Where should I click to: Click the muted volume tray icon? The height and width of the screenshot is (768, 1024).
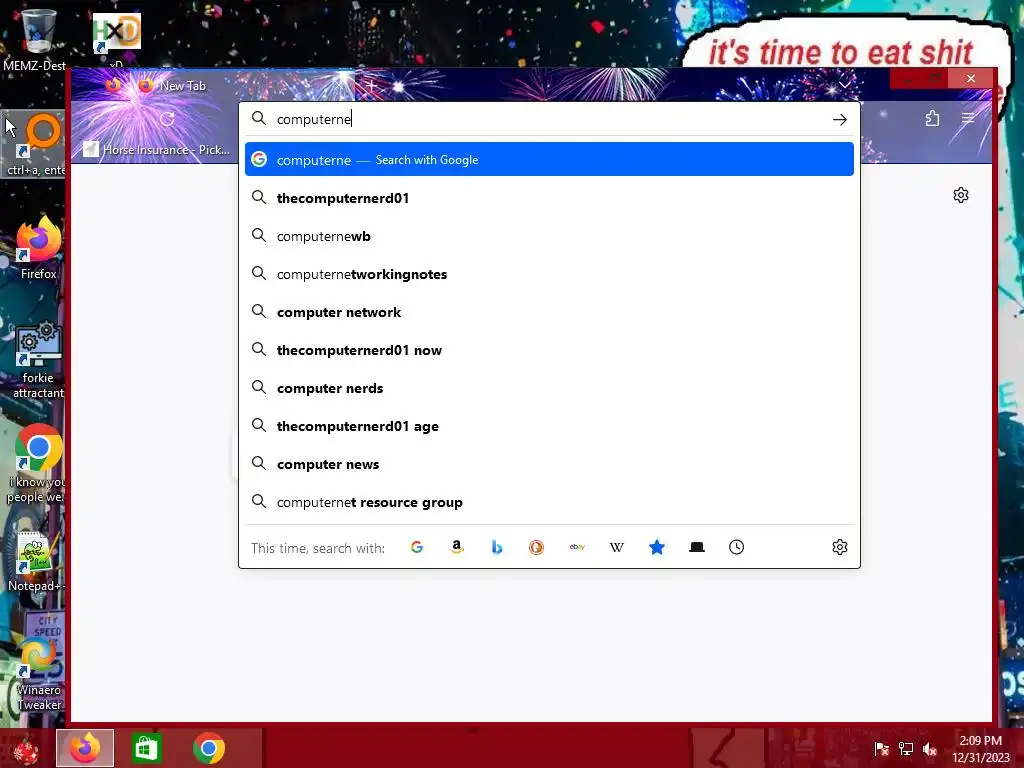coord(930,749)
